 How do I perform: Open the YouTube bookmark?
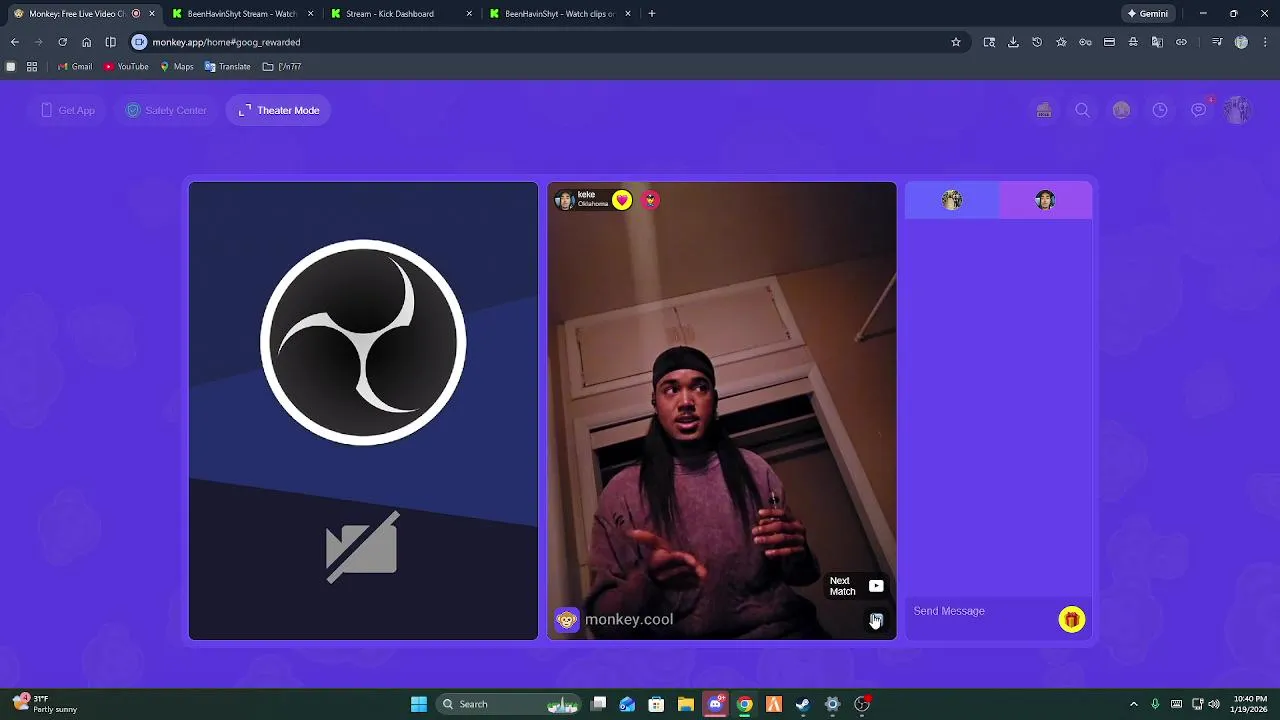coord(126,67)
